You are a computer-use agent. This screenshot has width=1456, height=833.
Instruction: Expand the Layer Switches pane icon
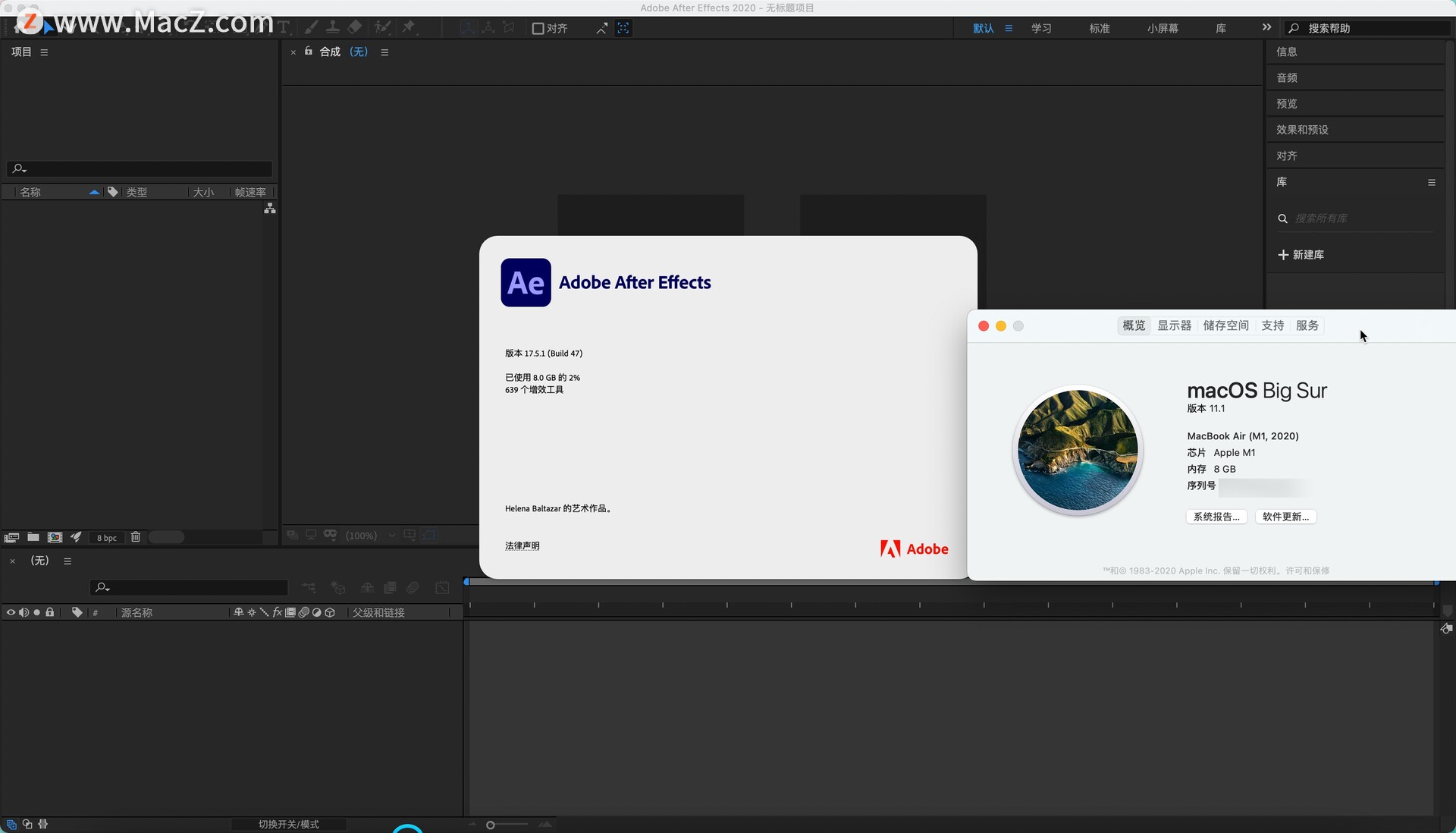click(x=11, y=824)
